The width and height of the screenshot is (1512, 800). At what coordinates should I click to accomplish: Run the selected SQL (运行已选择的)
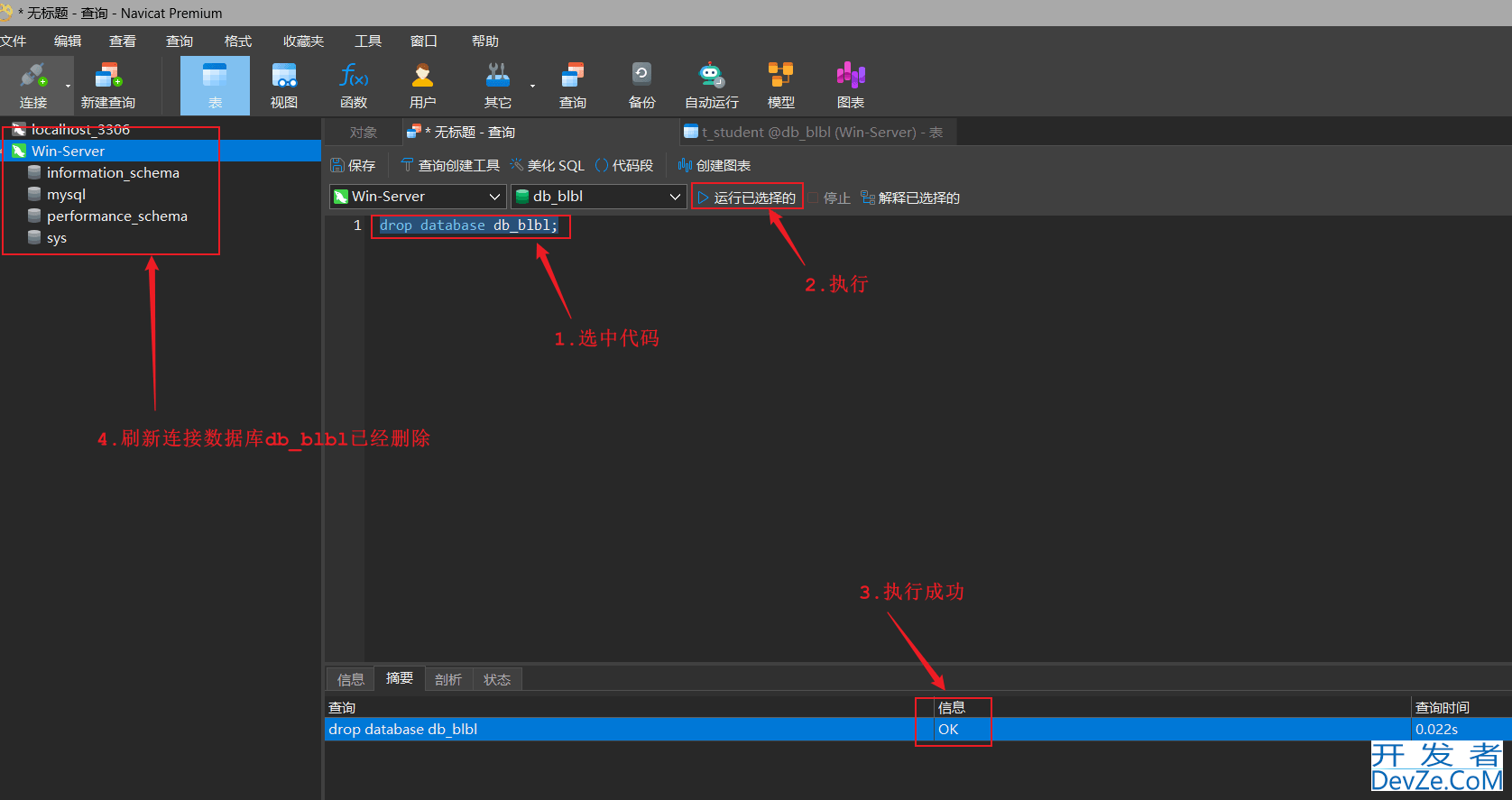(x=747, y=198)
